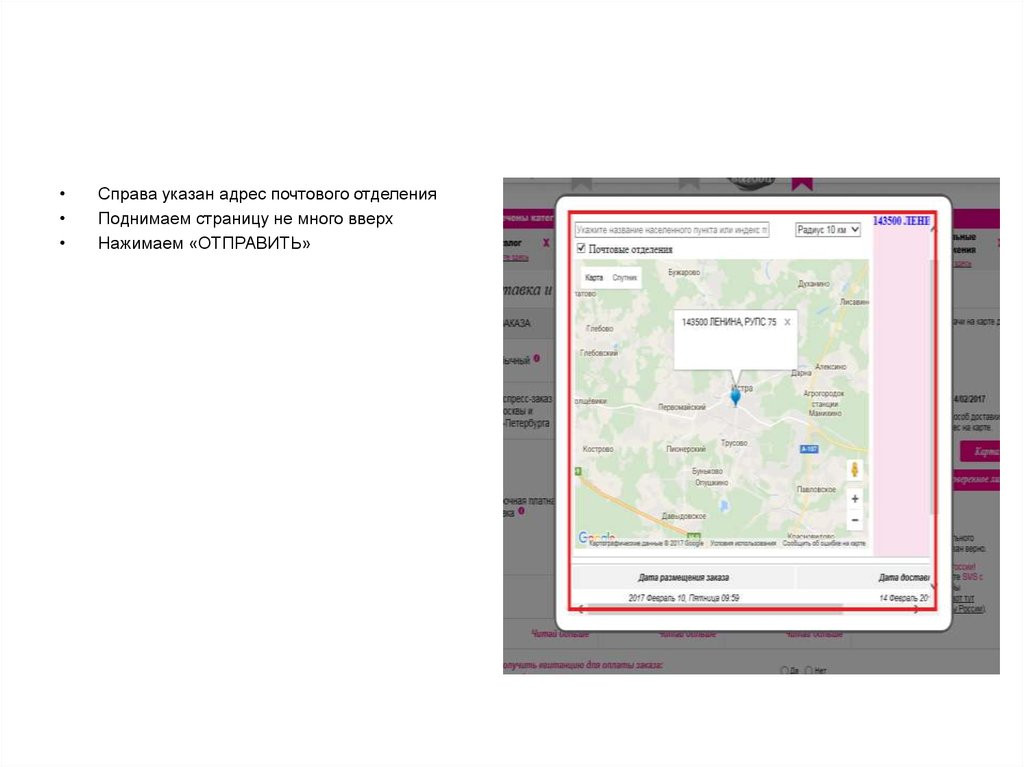Zoom in the map with plus button
The width and height of the screenshot is (1024, 767).
click(854, 498)
